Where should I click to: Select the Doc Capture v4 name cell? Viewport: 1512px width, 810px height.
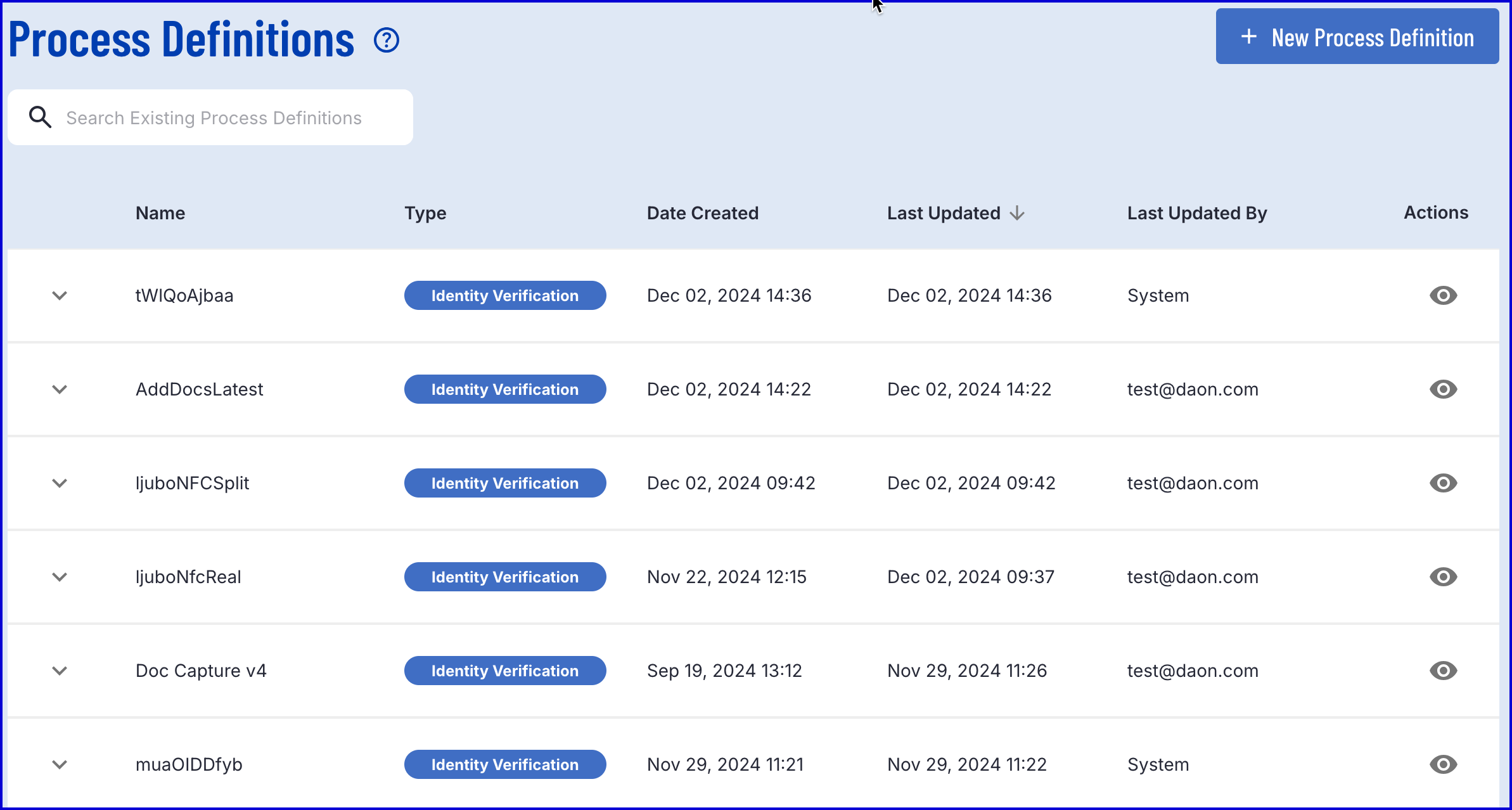click(x=201, y=671)
